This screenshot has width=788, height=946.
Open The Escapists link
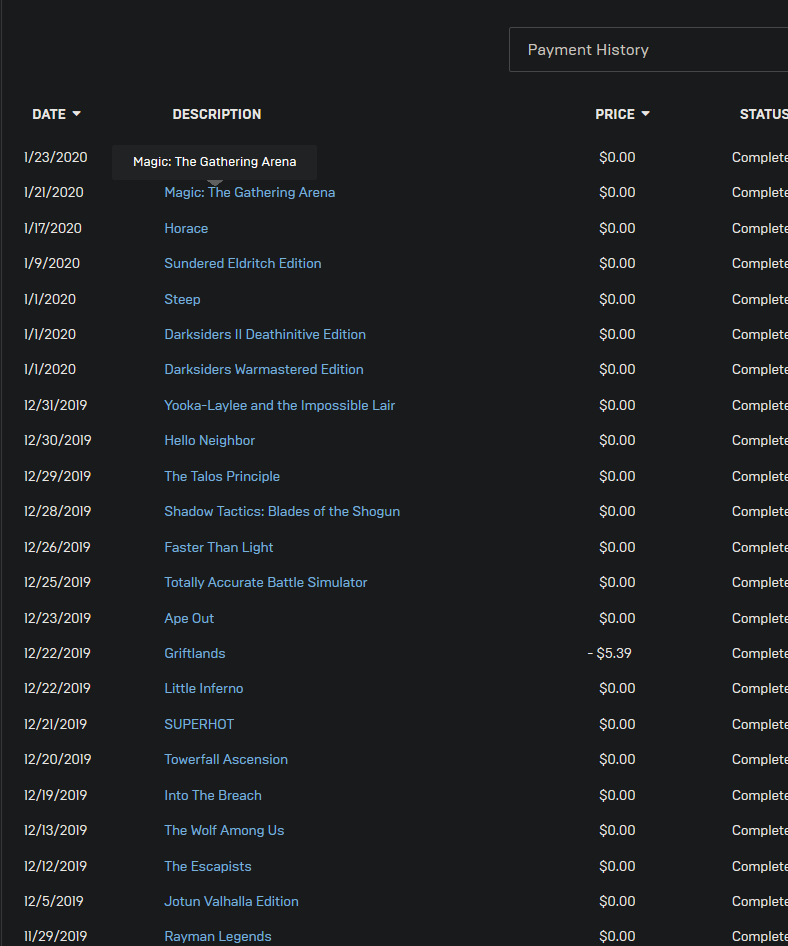(208, 866)
